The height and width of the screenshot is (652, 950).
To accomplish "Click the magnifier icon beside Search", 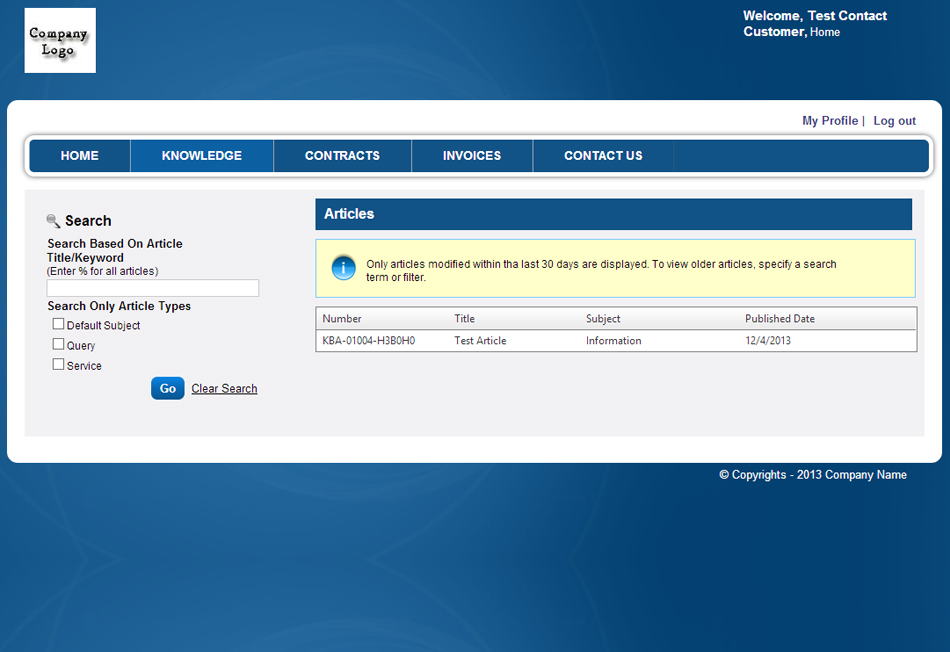I will click(53, 221).
